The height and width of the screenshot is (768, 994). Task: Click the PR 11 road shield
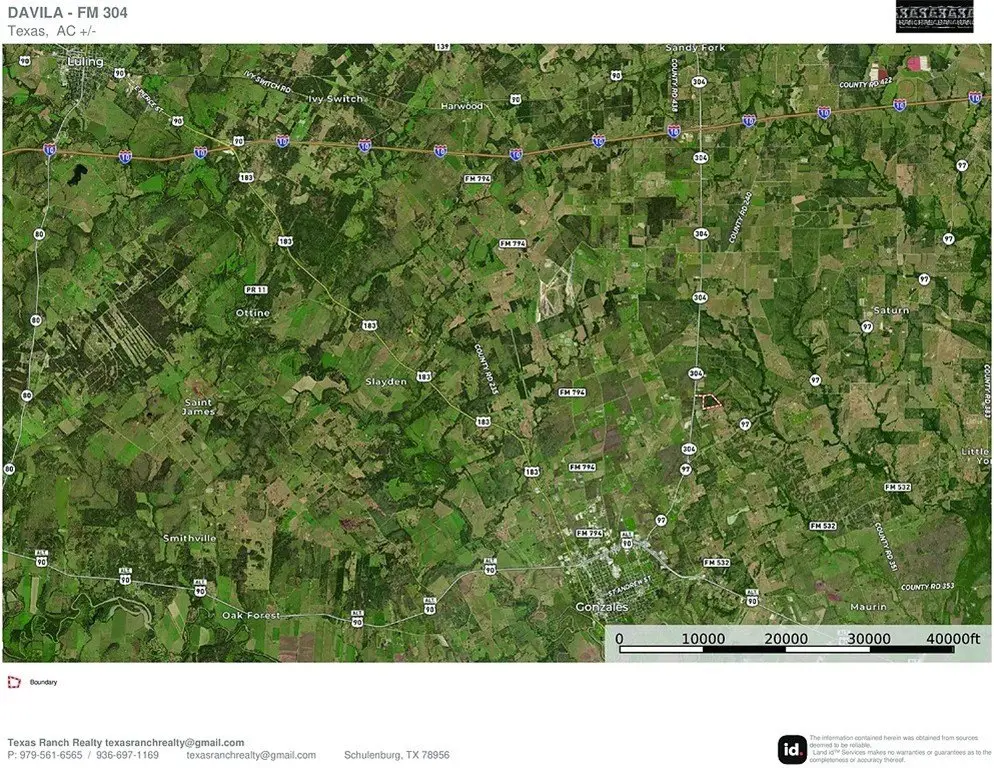256,289
